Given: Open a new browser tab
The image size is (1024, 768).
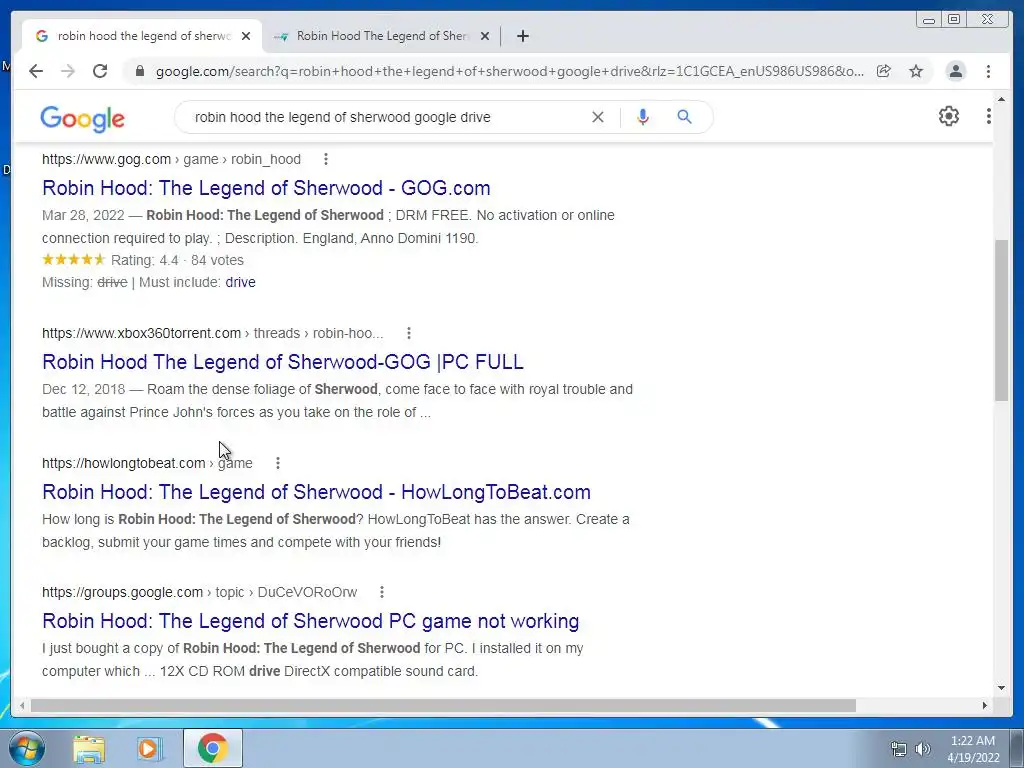Looking at the screenshot, I should pos(522,36).
